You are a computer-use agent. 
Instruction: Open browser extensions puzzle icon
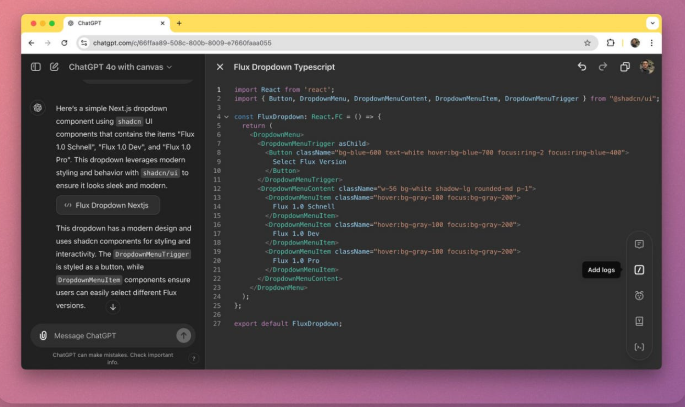click(x=610, y=43)
